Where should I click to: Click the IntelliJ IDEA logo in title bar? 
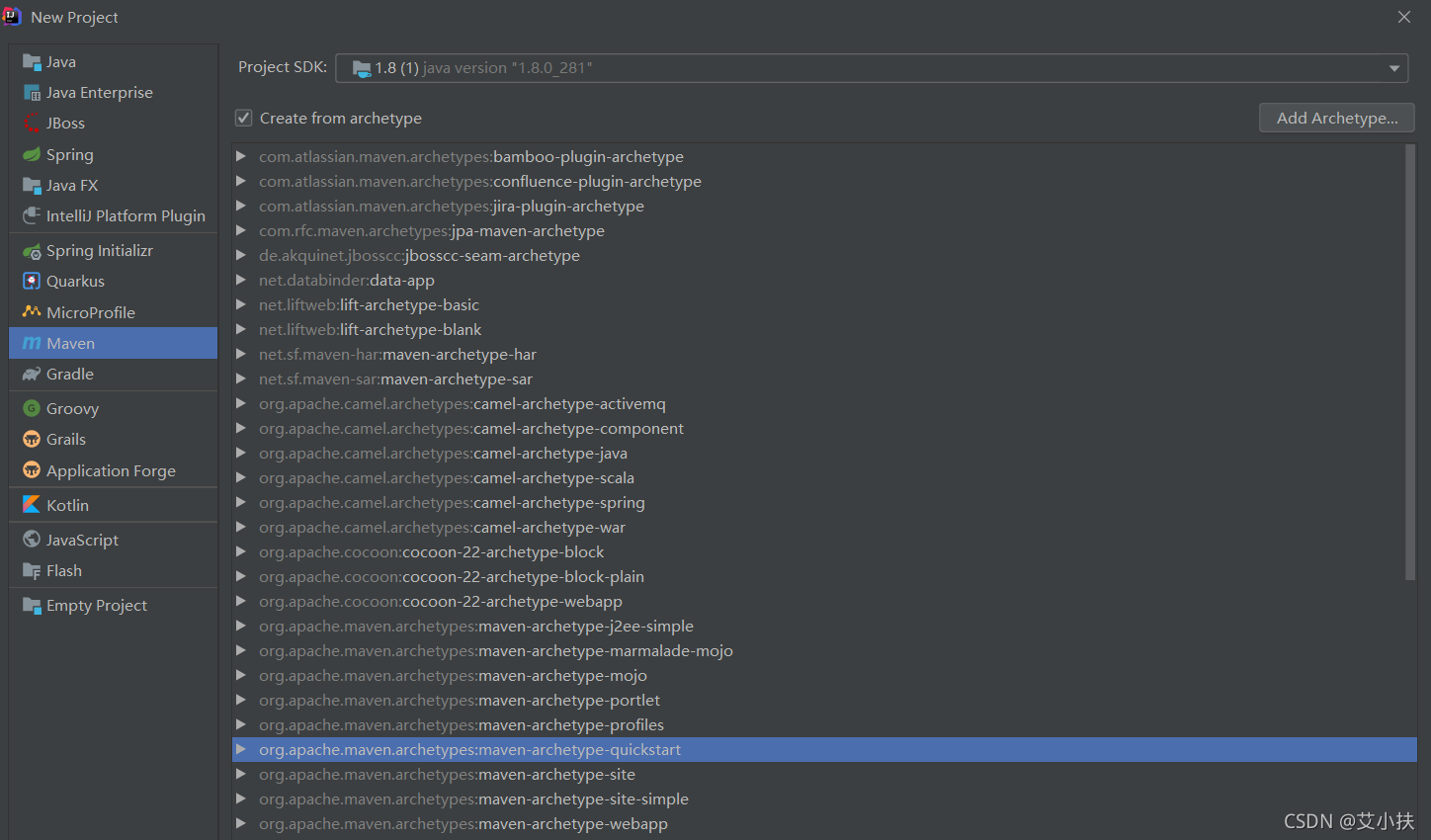point(12,16)
